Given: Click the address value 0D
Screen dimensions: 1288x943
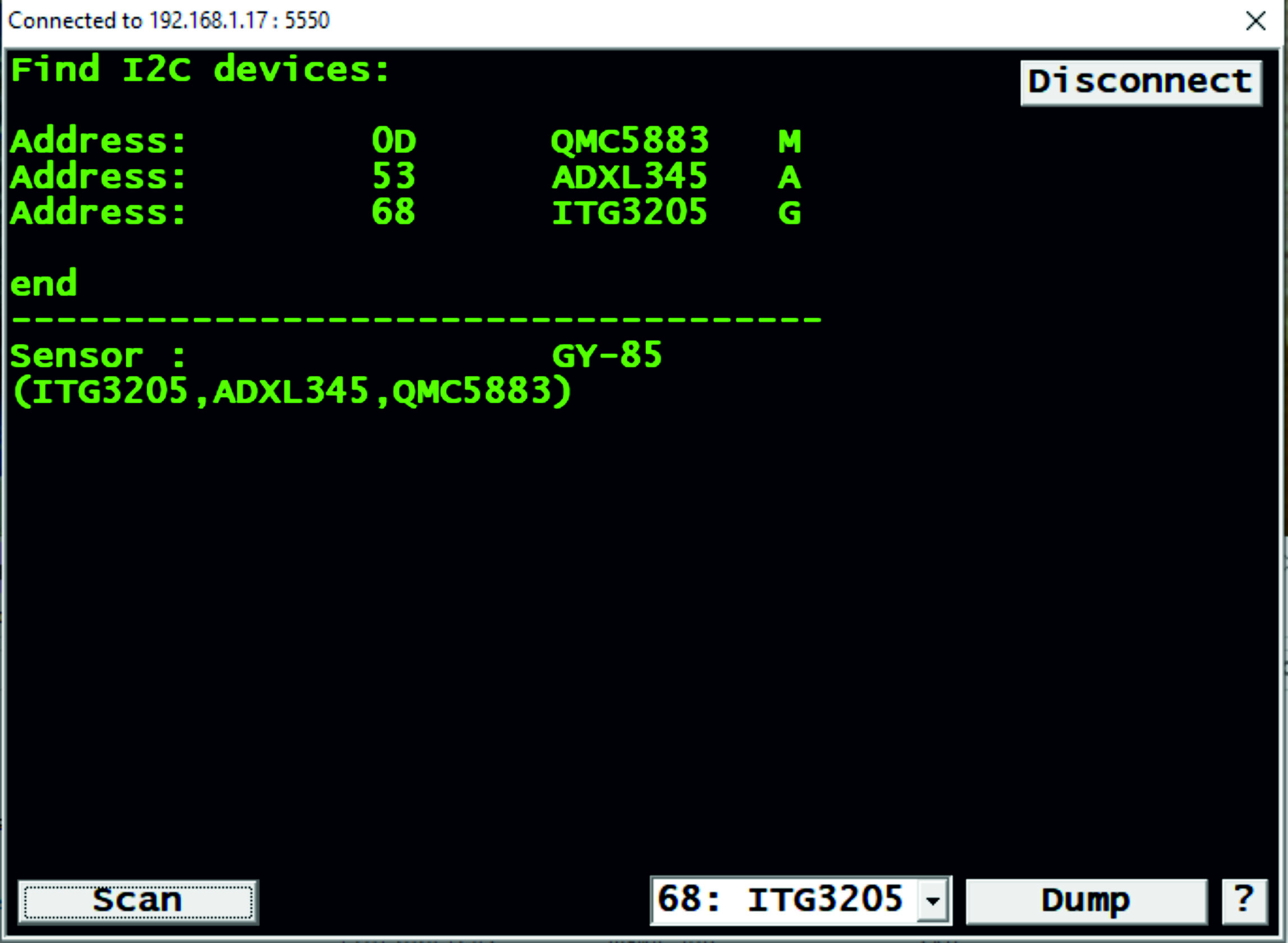Looking at the screenshot, I should (394, 140).
